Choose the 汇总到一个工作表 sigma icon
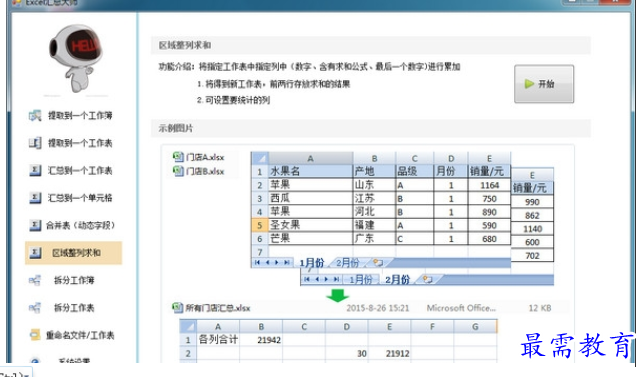Screen dimensions: 642x377 (x=35, y=170)
